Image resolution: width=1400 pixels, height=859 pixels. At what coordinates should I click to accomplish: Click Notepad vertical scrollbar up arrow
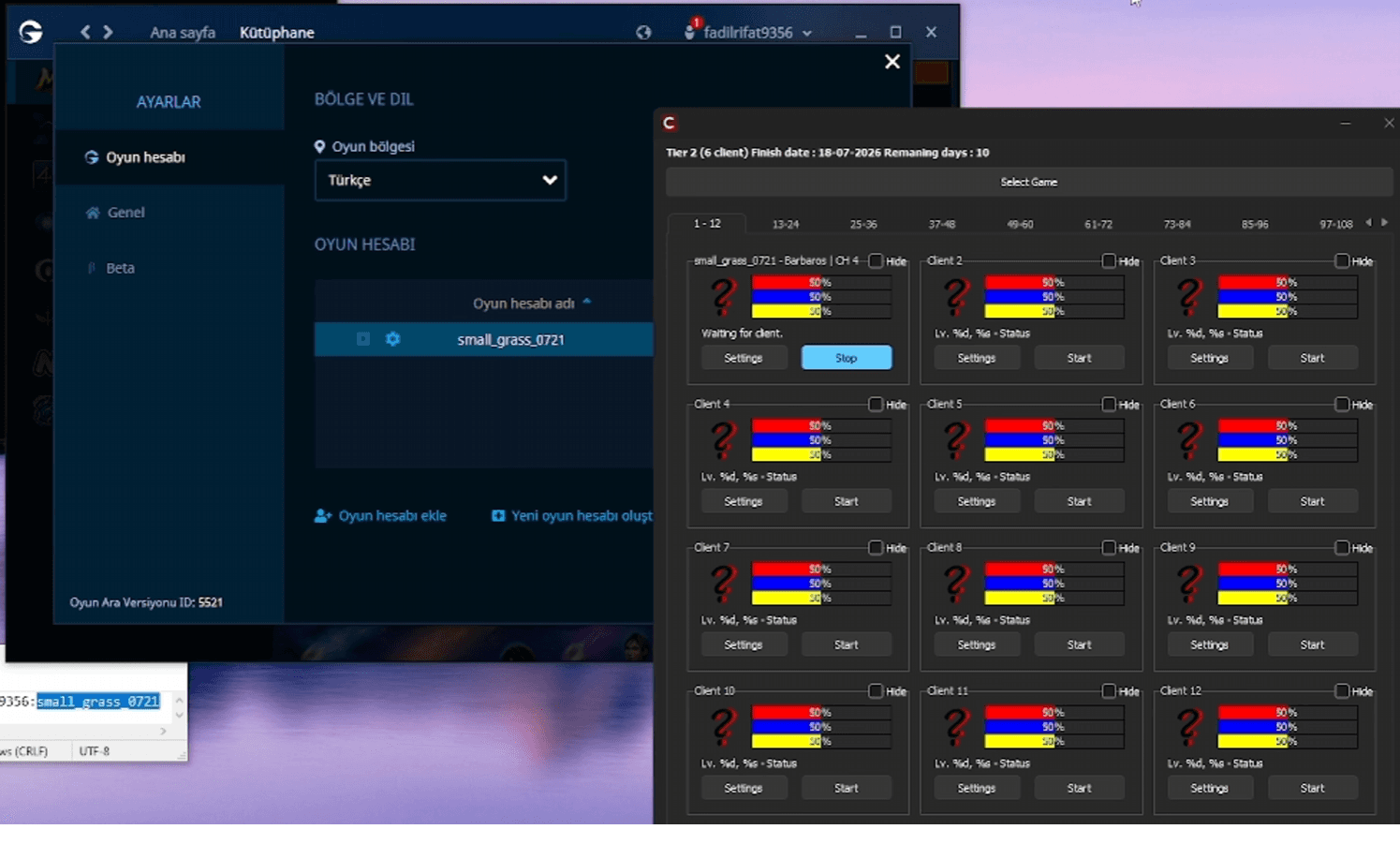click(179, 700)
